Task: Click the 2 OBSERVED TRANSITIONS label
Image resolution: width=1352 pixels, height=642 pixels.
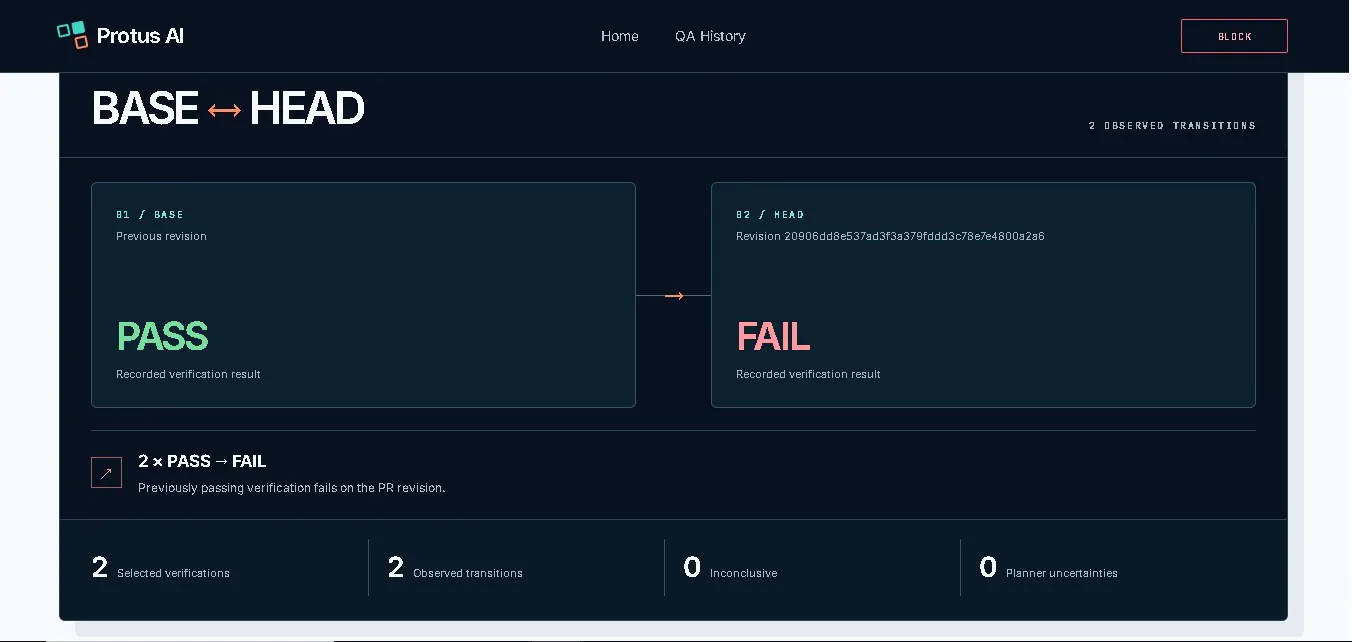Action: 1172,126
